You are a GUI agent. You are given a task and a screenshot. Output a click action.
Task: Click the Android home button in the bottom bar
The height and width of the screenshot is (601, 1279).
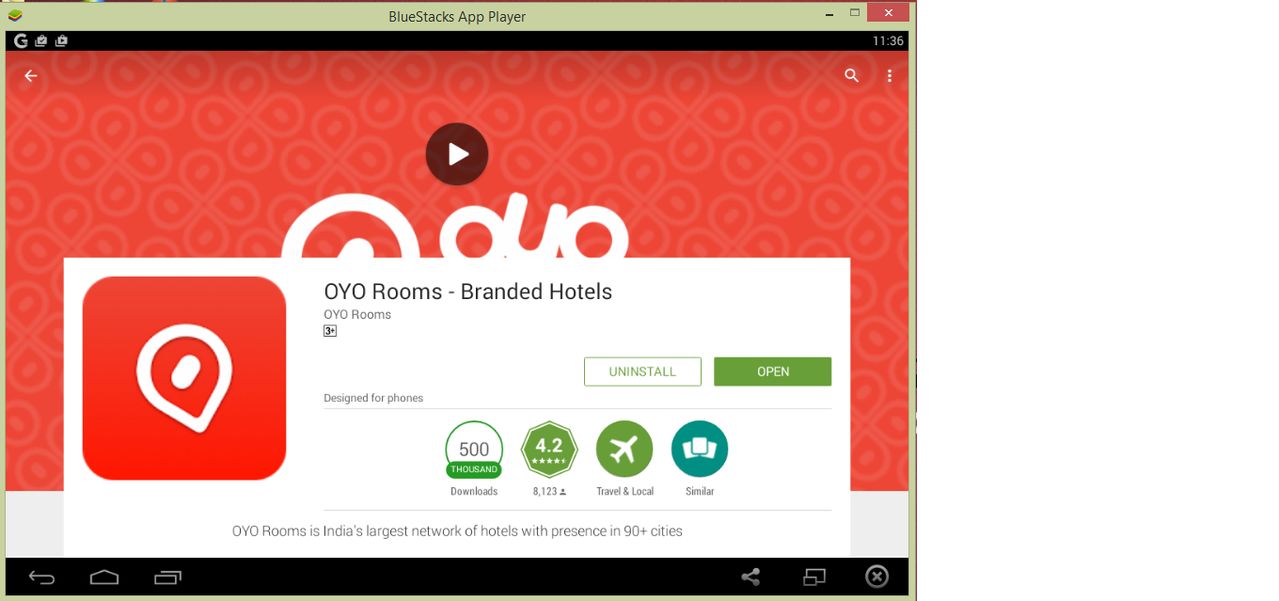(104, 577)
